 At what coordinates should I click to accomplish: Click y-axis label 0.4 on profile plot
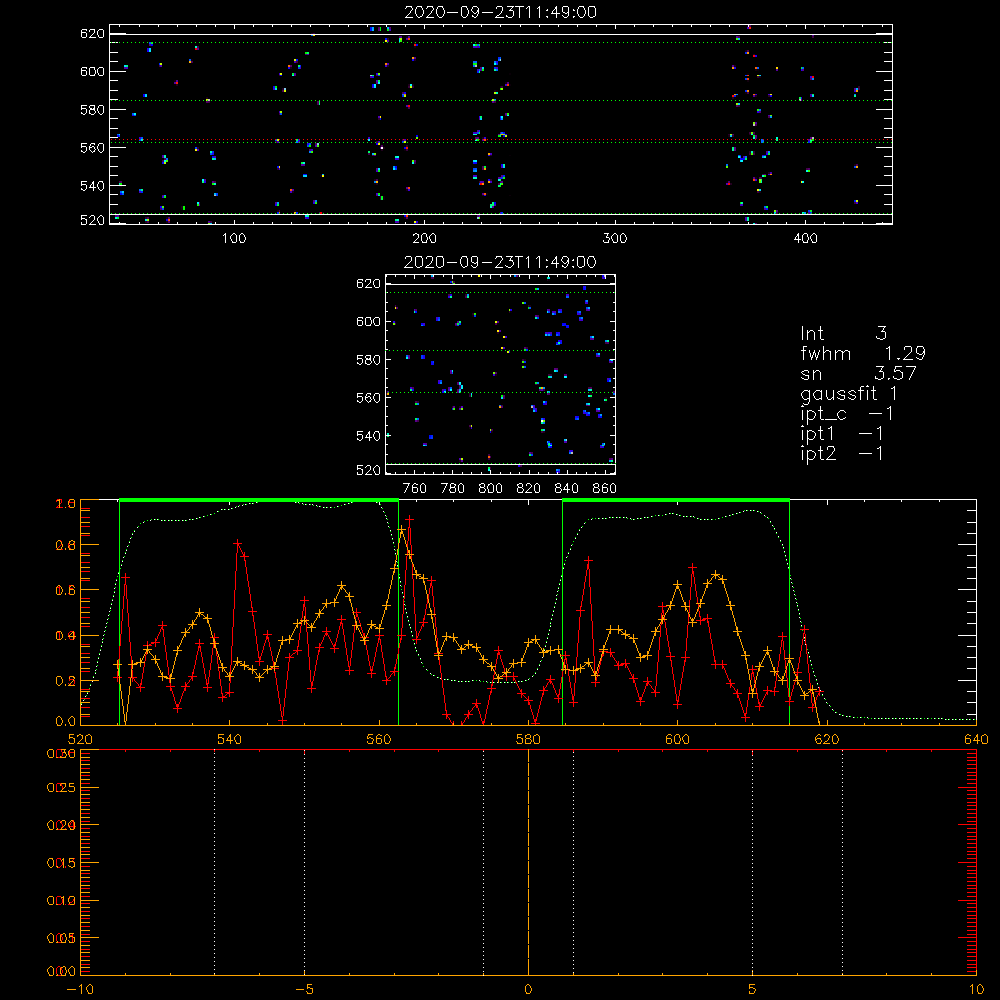66,636
